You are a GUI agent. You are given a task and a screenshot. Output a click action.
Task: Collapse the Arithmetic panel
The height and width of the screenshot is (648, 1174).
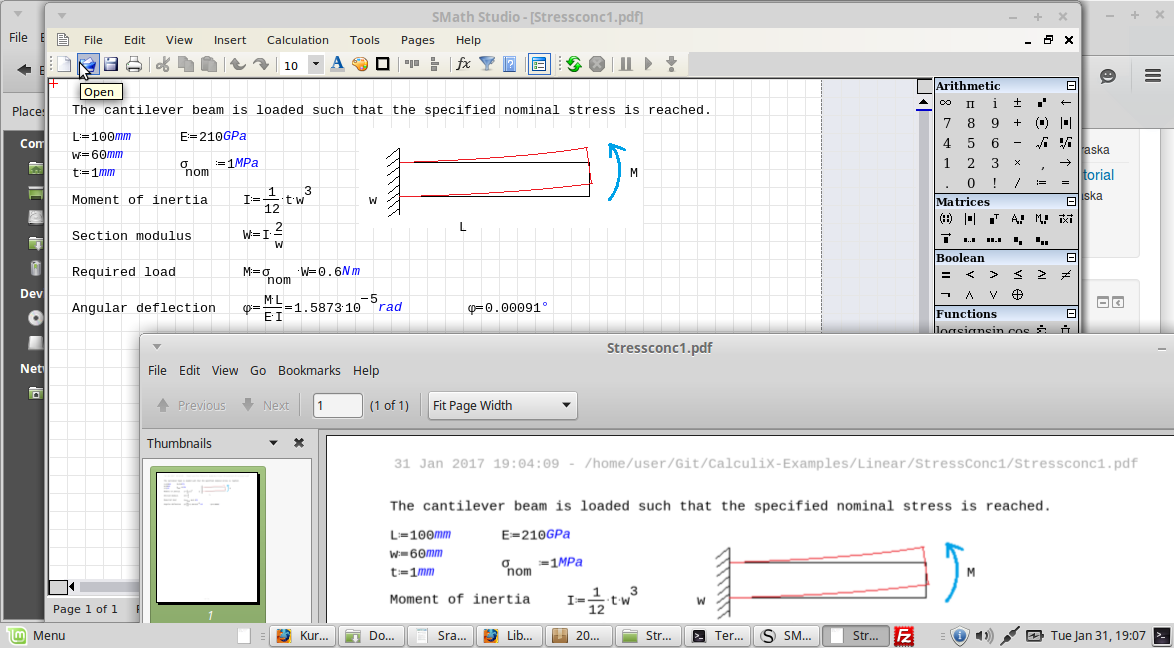1071,86
